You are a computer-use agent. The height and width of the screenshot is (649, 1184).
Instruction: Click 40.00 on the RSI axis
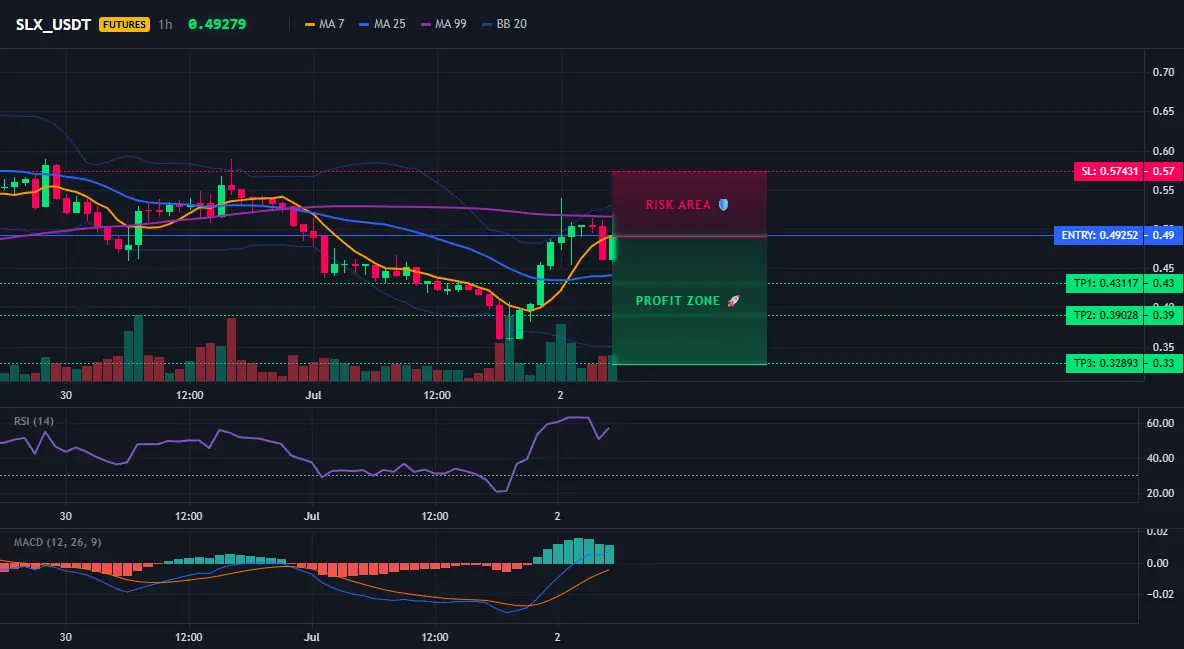(x=1160, y=458)
